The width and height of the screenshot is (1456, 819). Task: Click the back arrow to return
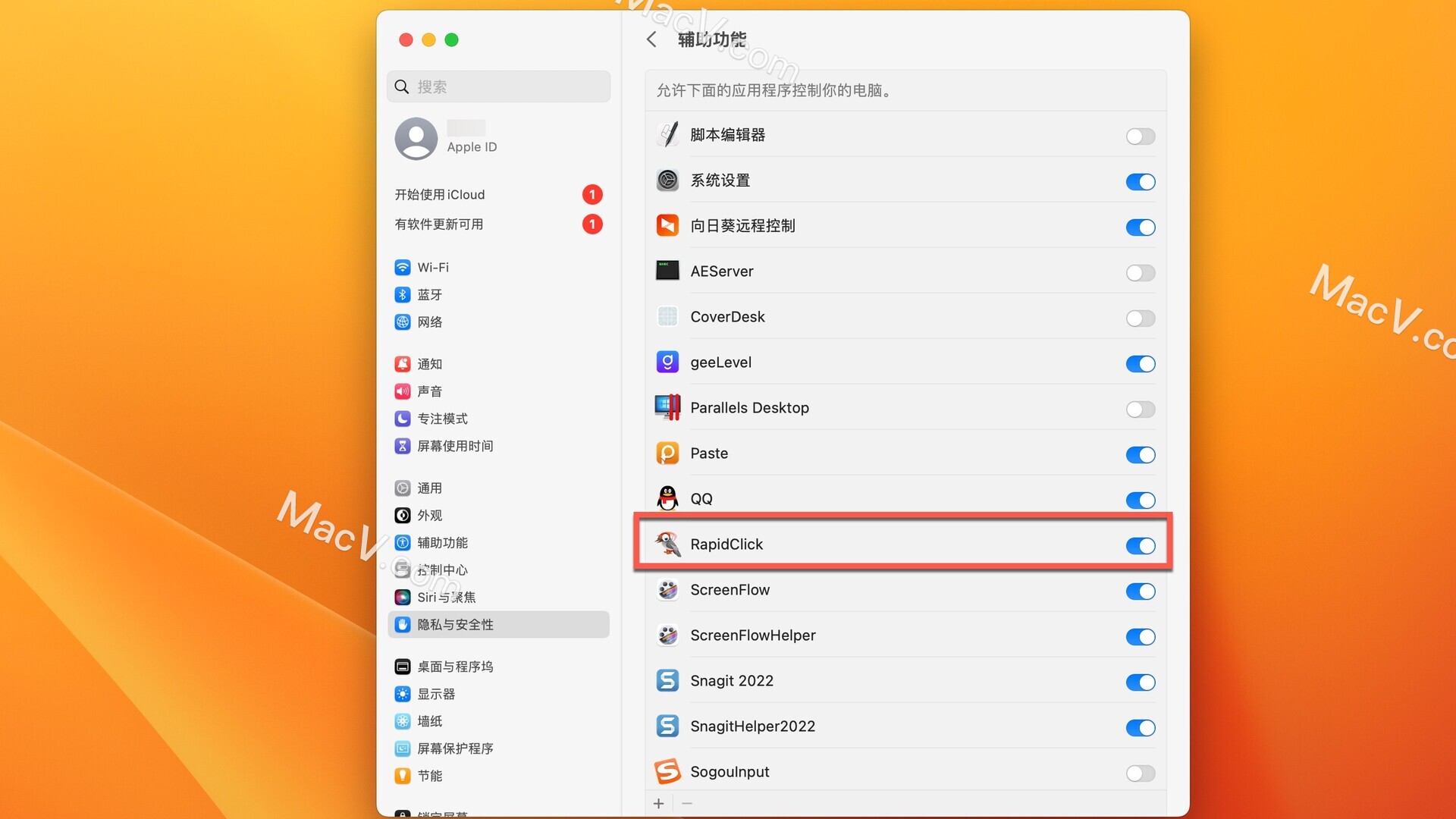point(651,40)
